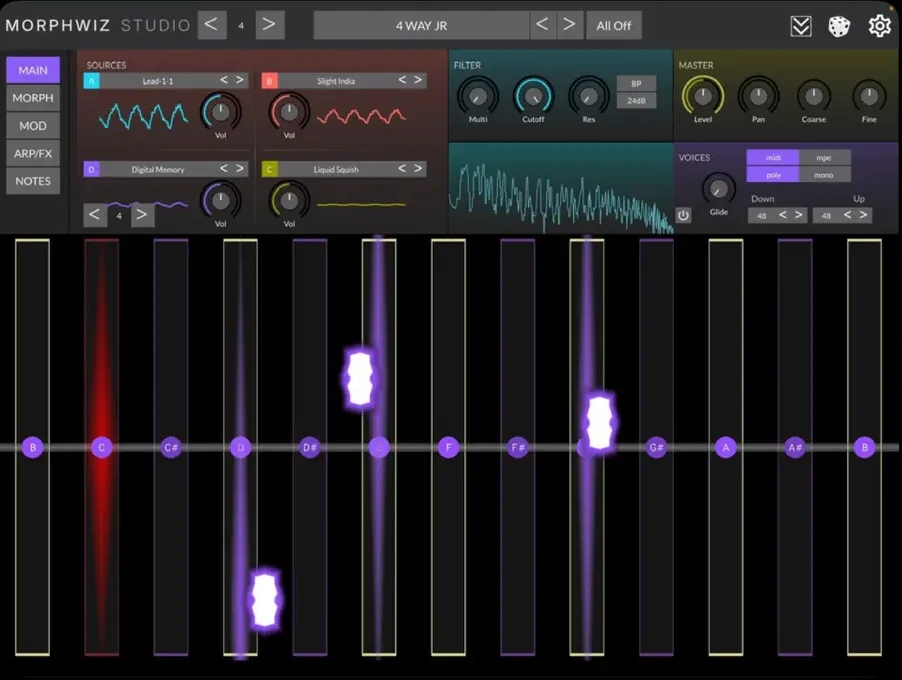Next waveform for Liquid Squish source

click(418, 169)
